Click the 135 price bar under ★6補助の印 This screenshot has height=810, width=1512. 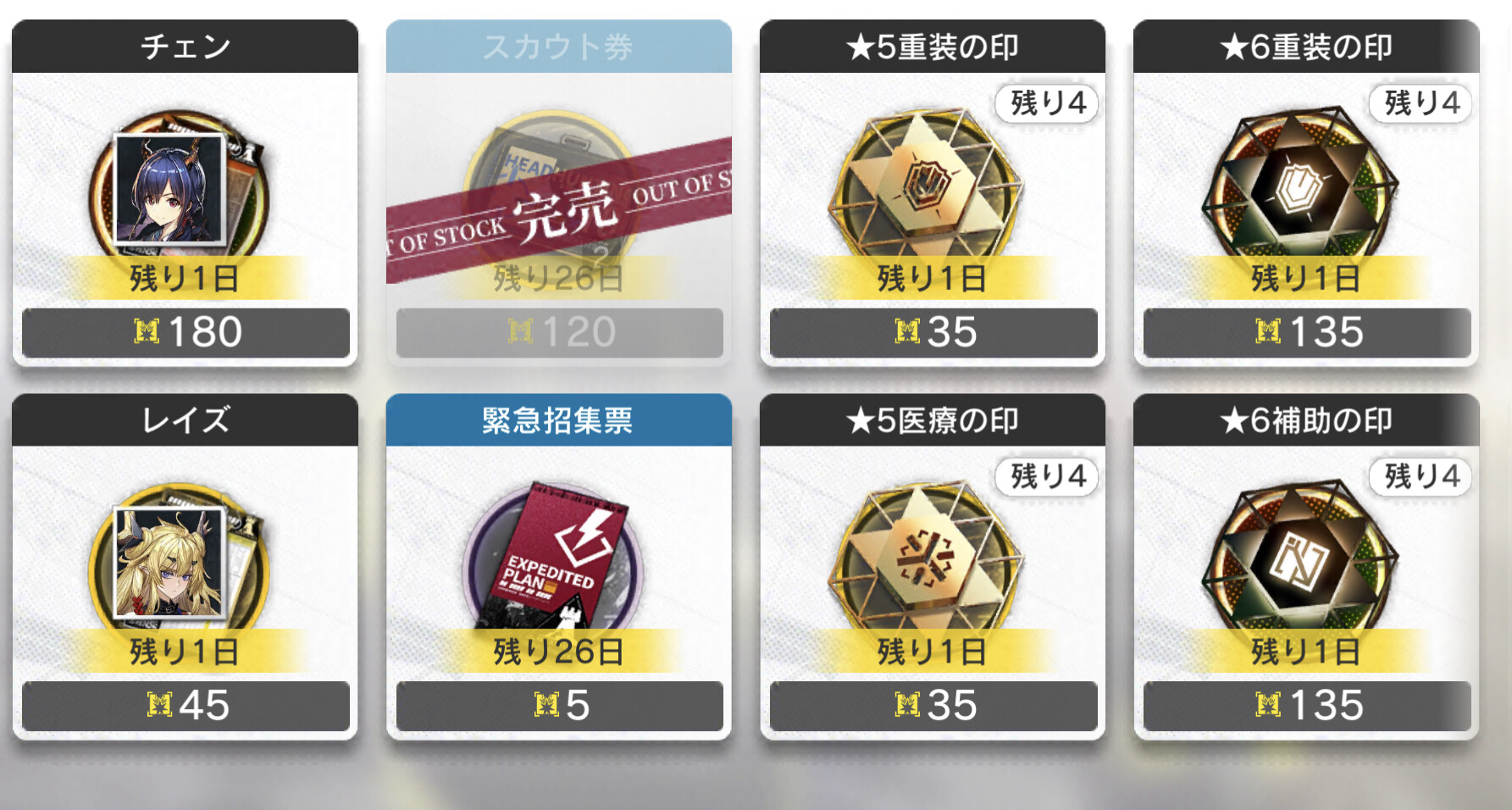1307,706
